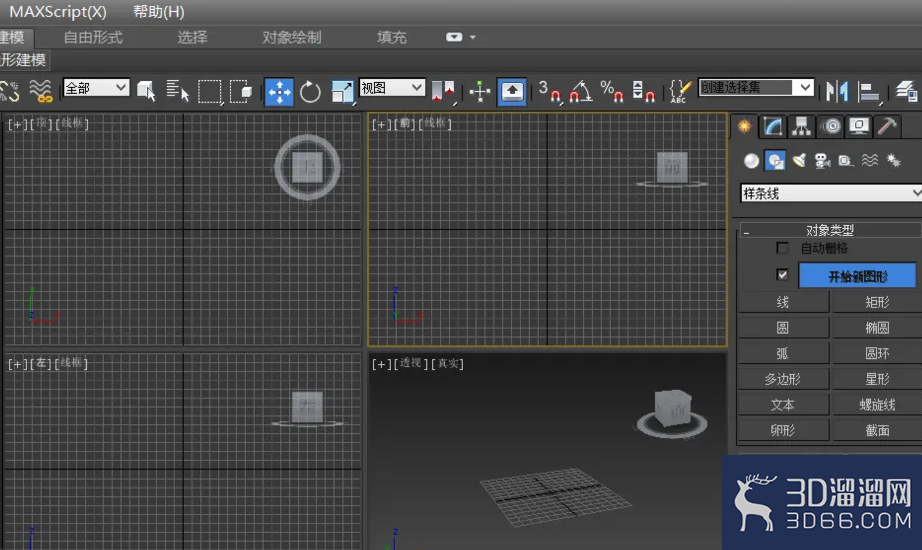
Task: Select the Cameras category icon
Action: (x=822, y=161)
